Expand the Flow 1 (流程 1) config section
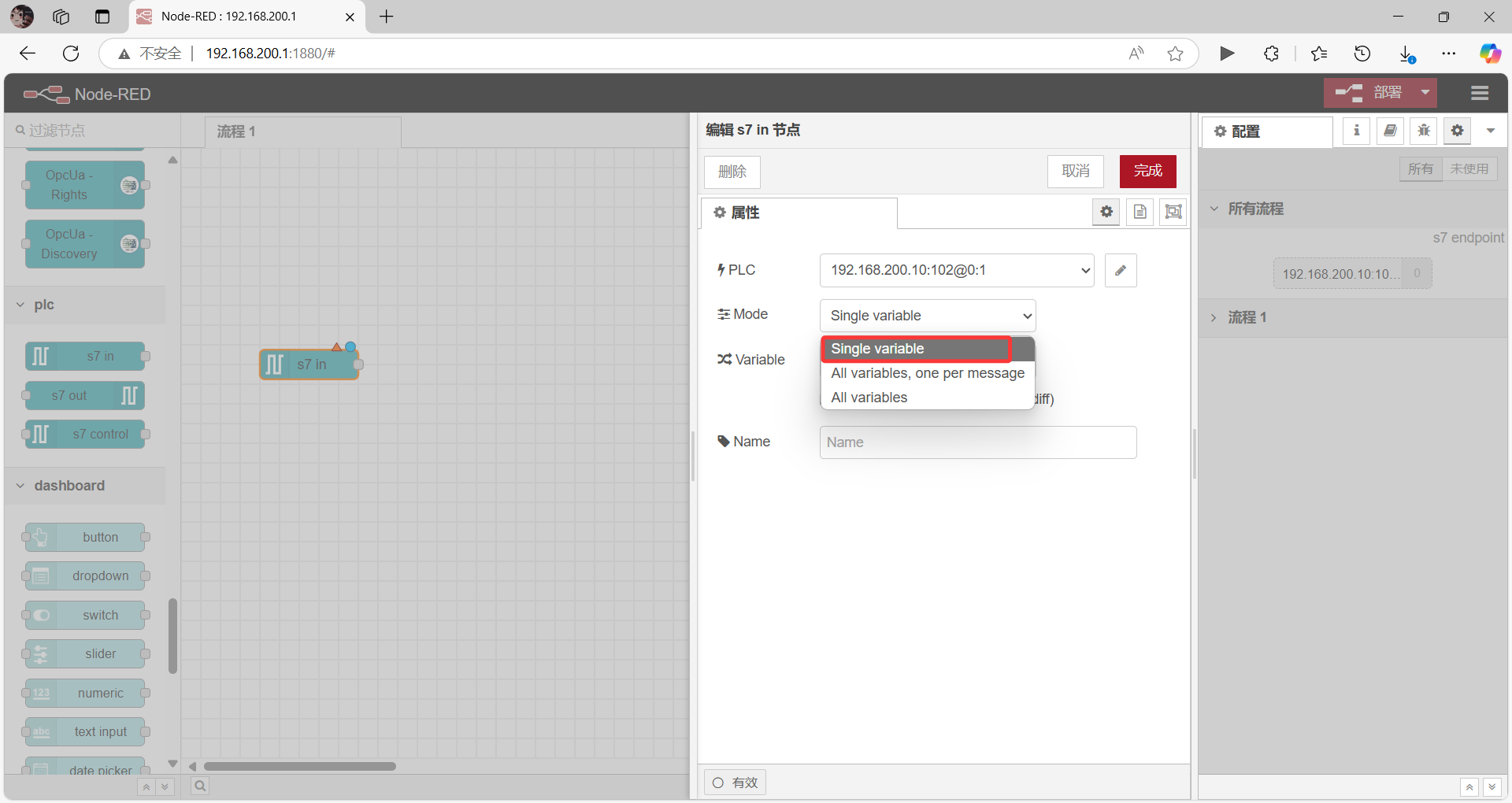Viewport: 1512px width, 803px height. (x=1353, y=317)
